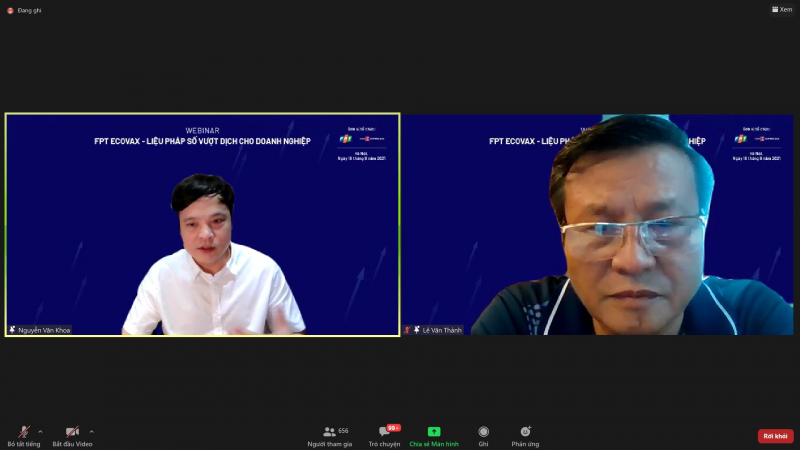Click the Ghi record icon
Screen dimensions: 800x450
pos(483,431)
